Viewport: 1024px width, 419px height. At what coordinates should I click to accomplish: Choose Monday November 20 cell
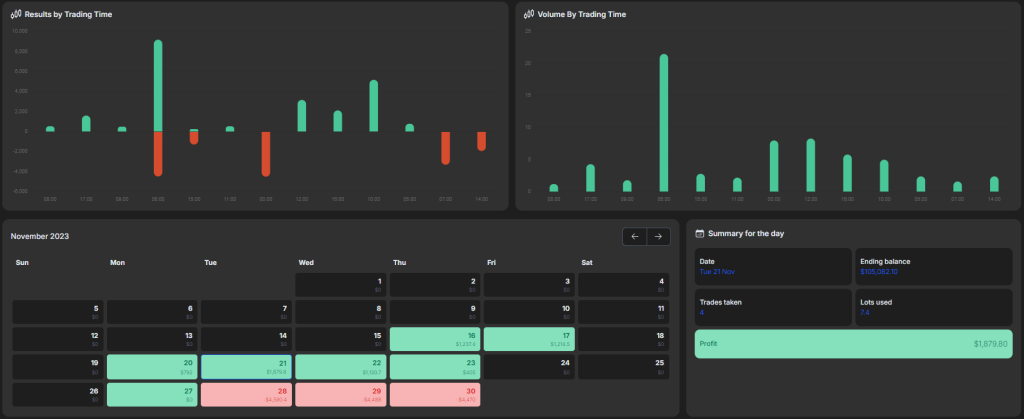(x=153, y=367)
